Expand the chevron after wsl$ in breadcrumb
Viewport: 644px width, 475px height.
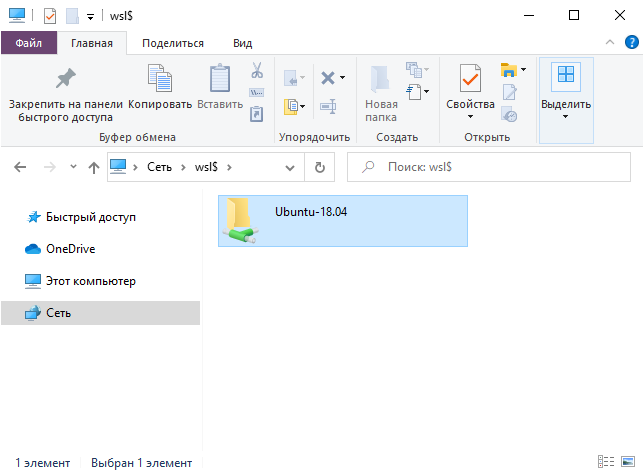click(229, 167)
